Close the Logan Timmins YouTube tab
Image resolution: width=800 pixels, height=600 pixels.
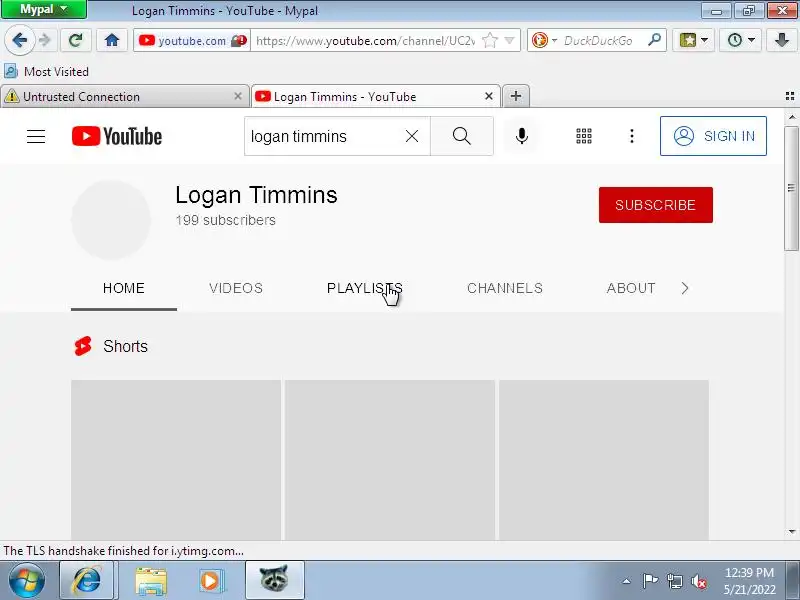(x=489, y=96)
